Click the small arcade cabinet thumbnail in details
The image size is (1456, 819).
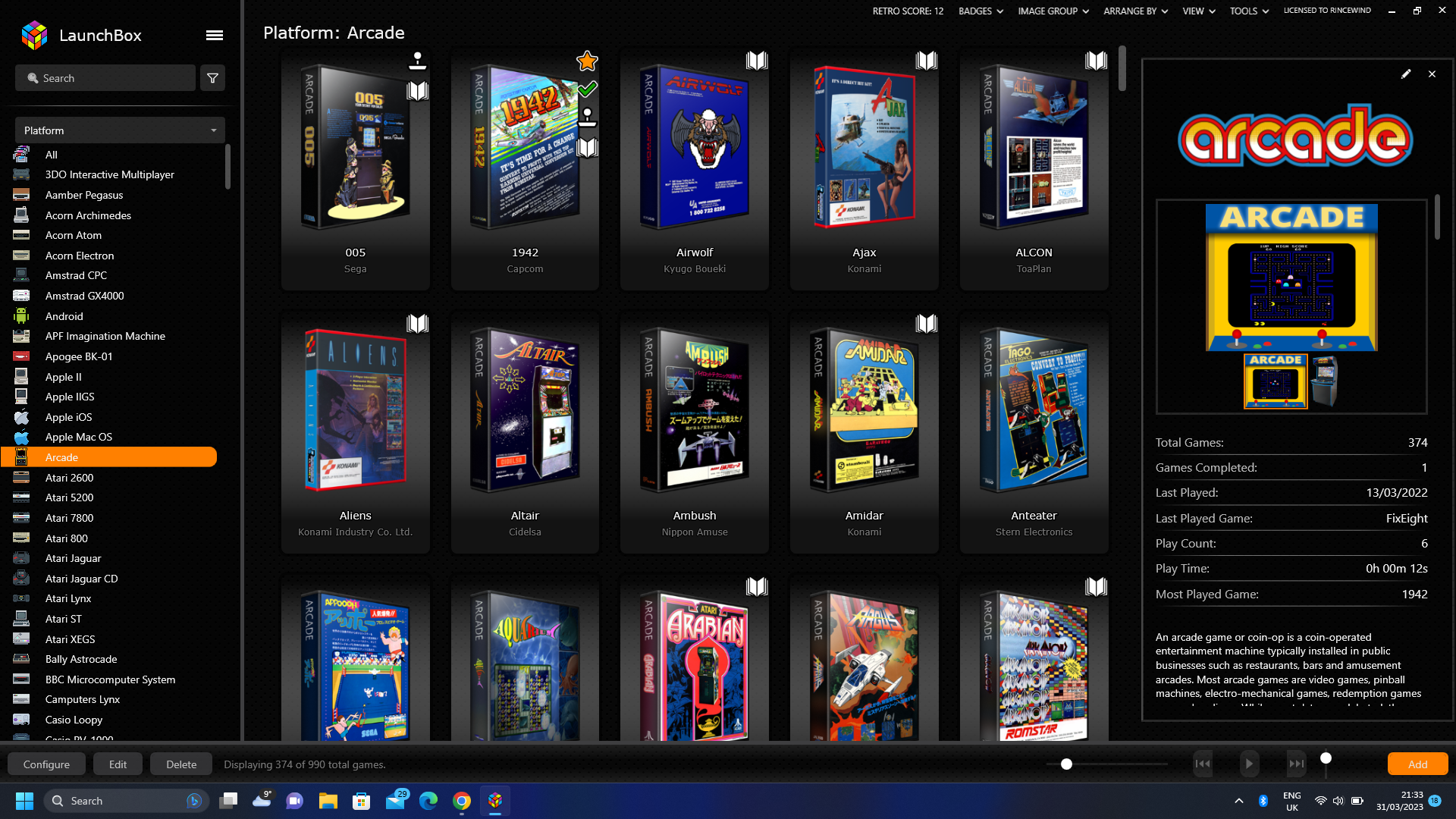[x=1325, y=381]
